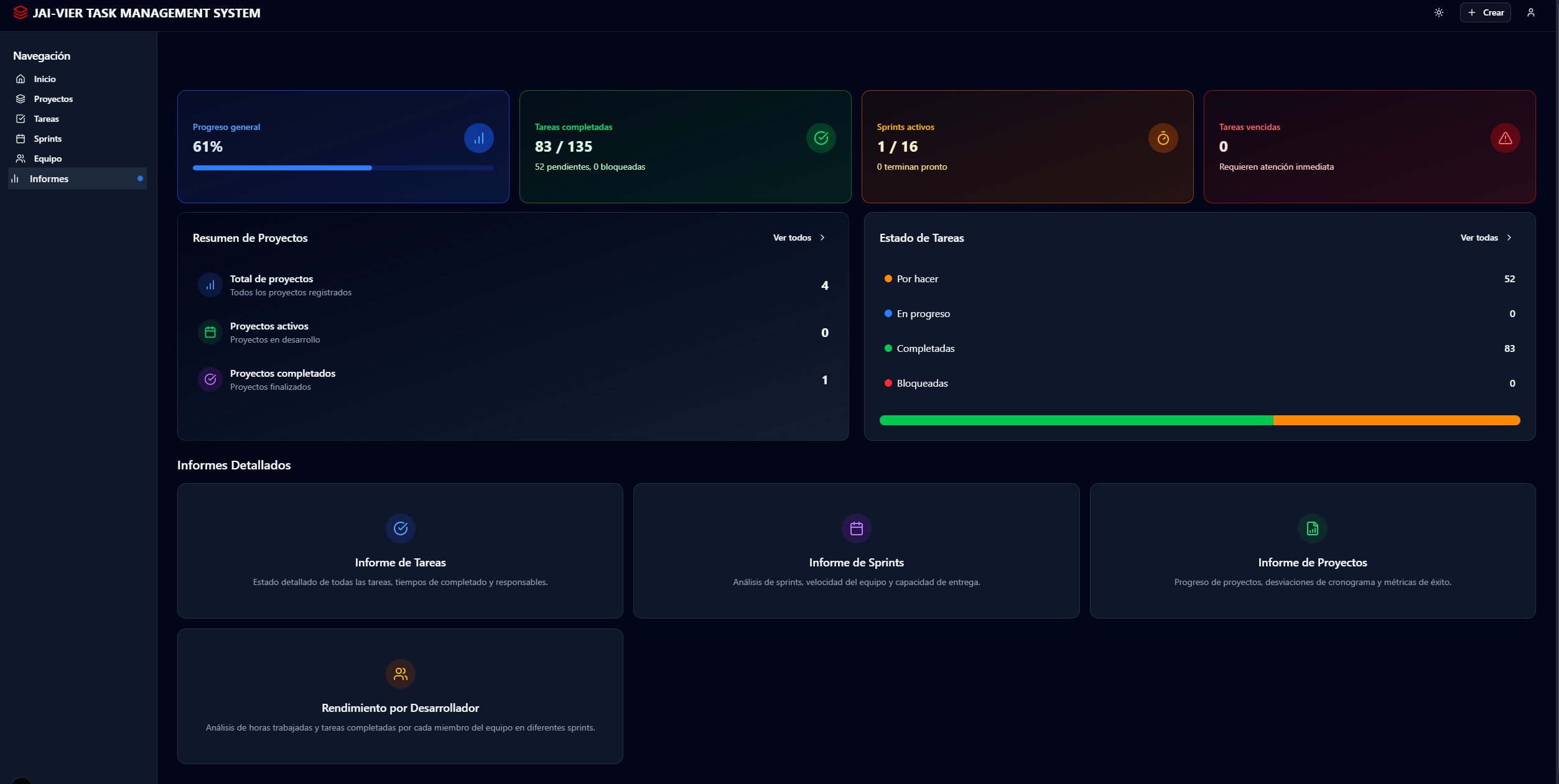Click Rendimiento por Desarrollador people icon

400,674
